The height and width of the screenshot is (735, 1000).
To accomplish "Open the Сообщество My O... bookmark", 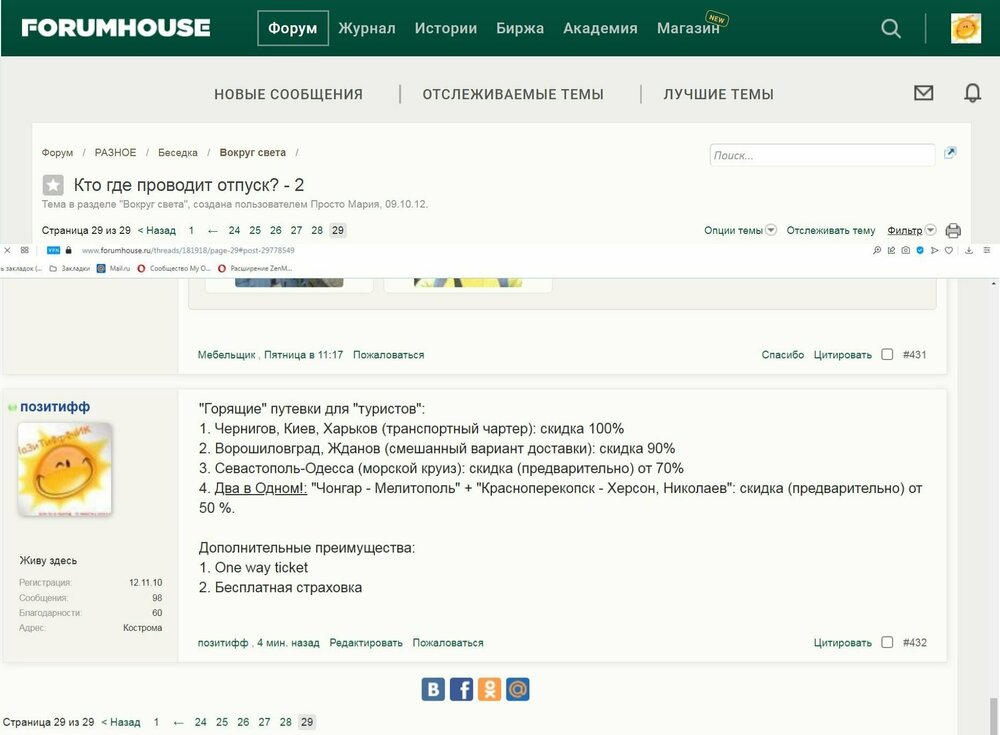I will (173, 269).
